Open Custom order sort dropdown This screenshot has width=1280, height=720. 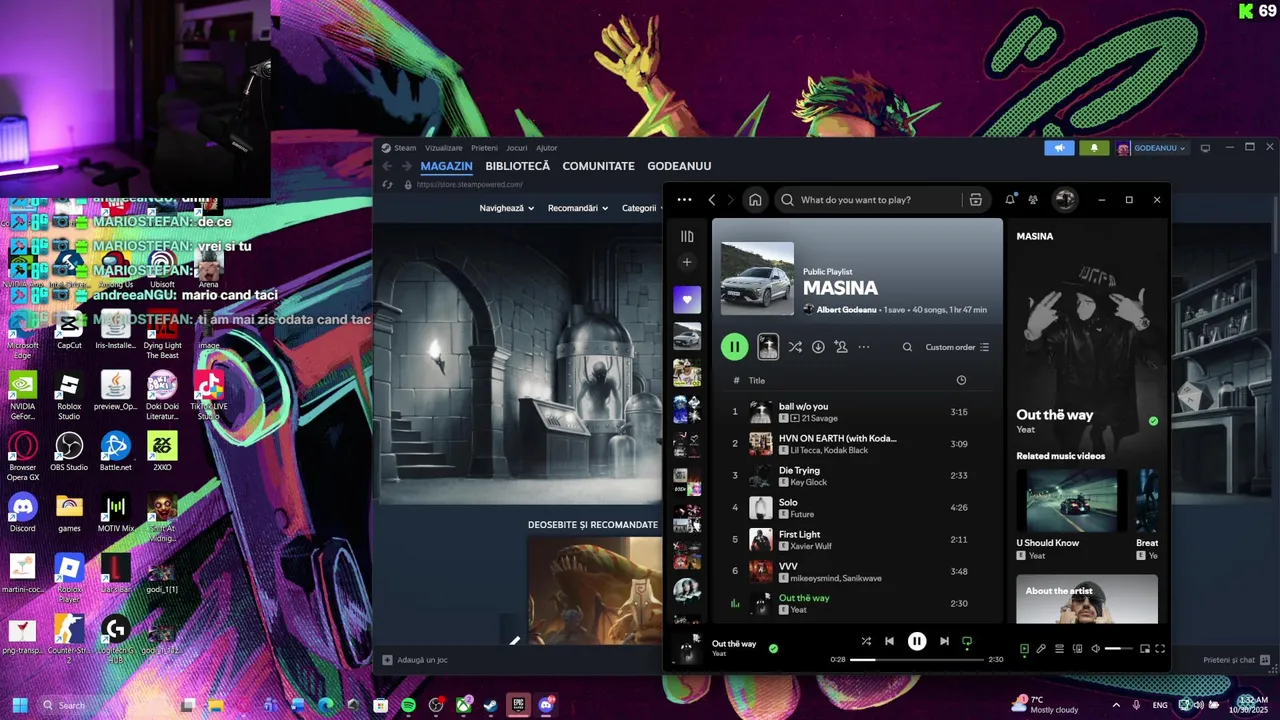[957, 347]
